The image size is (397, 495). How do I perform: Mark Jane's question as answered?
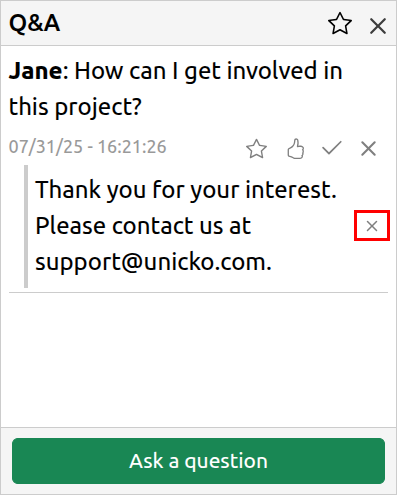pos(332,148)
